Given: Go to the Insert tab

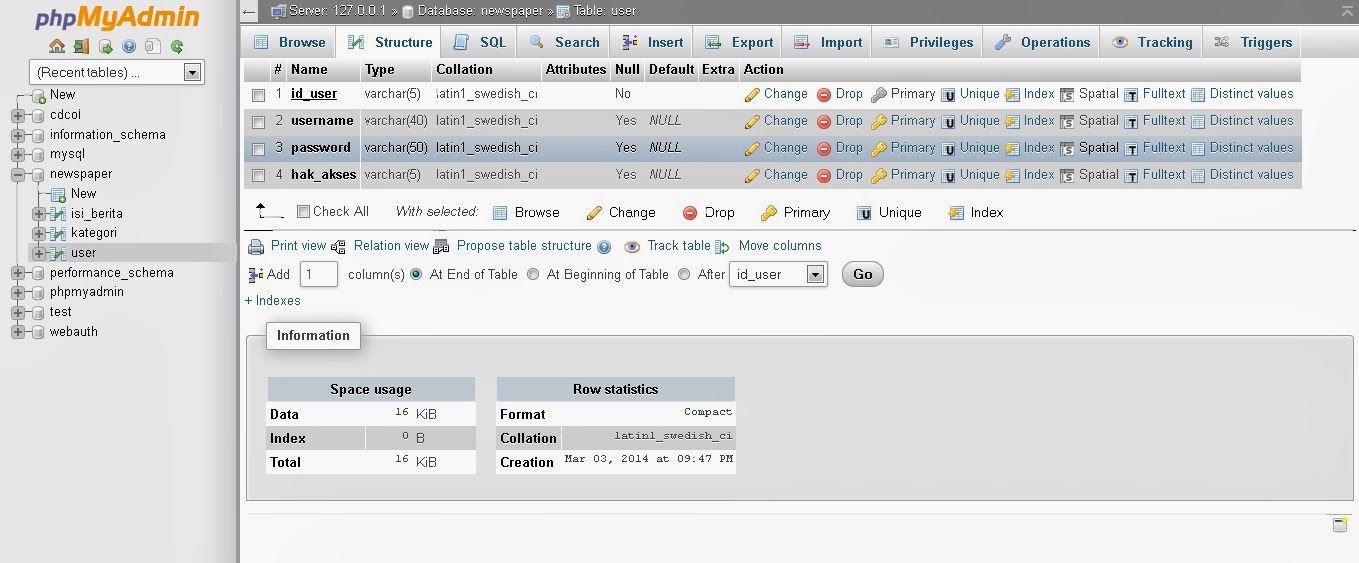Looking at the screenshot, I should coord(652,42).
